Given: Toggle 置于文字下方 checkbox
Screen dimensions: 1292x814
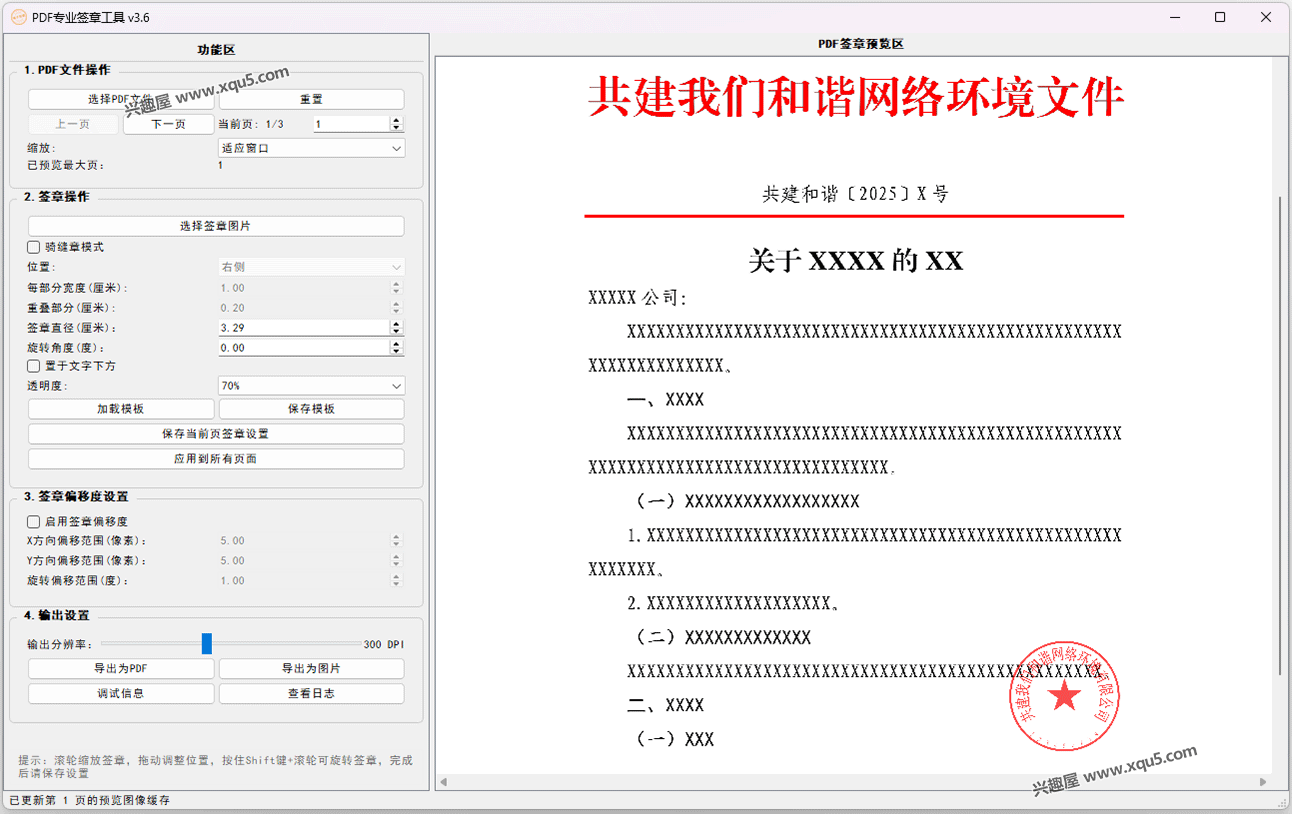Looking at the screenshot, I should click(34, 366).
